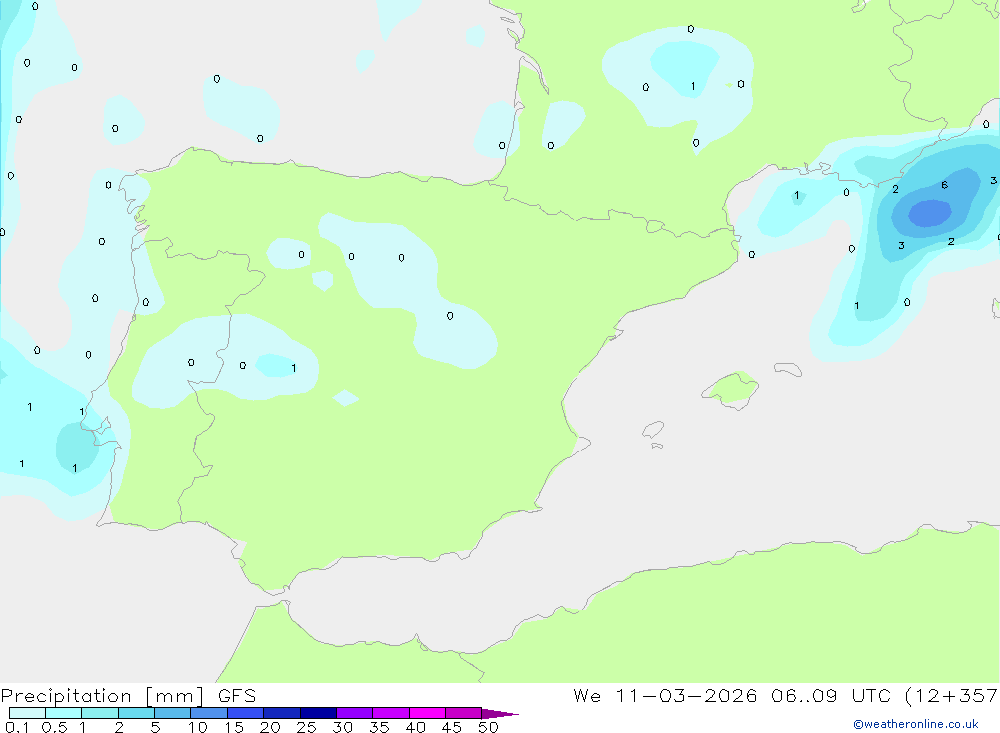Screen dimensions: 1000x733
Task: Click the 25–30 mm dark navy swatch
Action: pyautogui.click(x=318, y=713)
